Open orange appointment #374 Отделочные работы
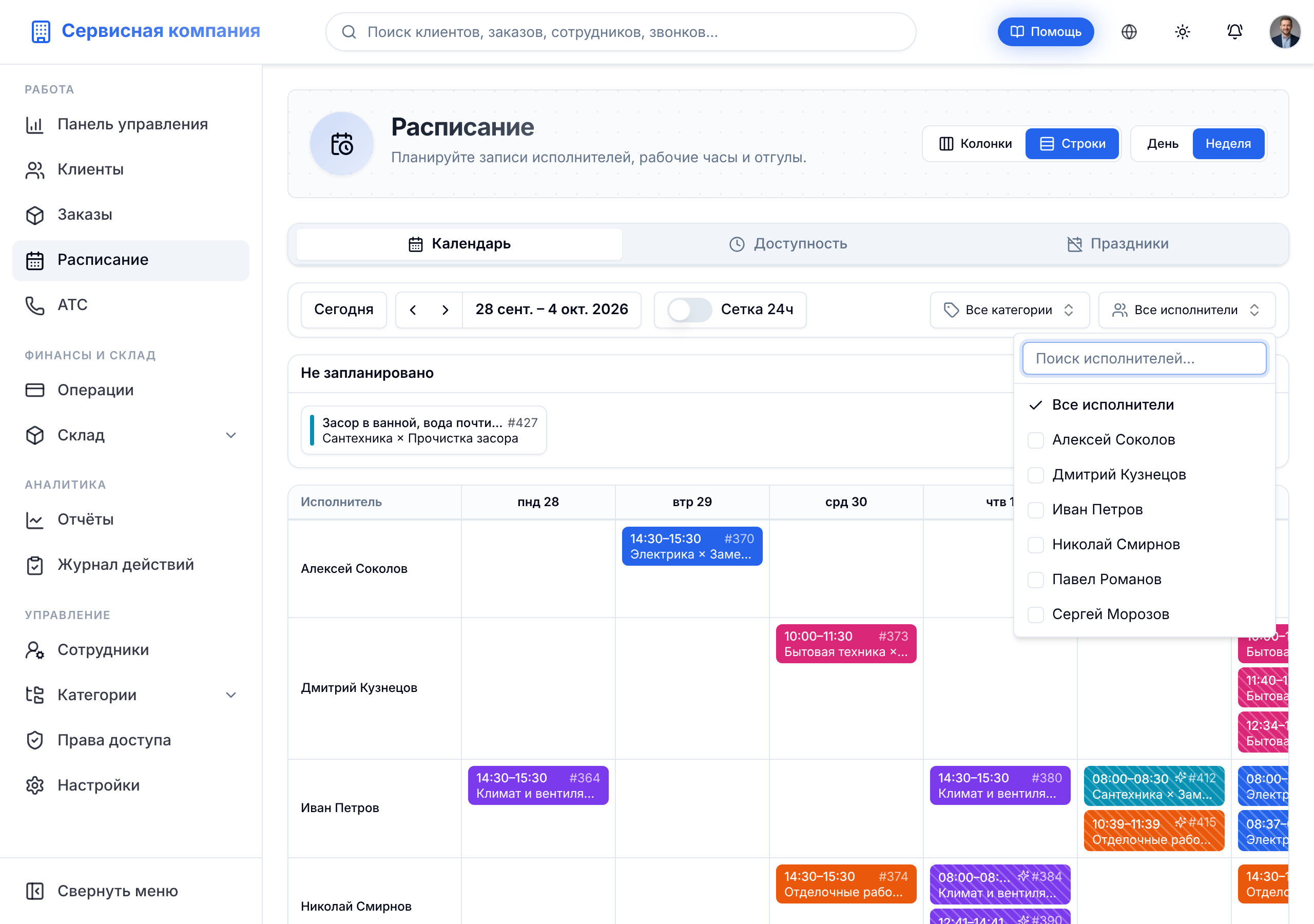Image resolution: width=1314 pixels, height=924 pixels. (x=846, y=884)
